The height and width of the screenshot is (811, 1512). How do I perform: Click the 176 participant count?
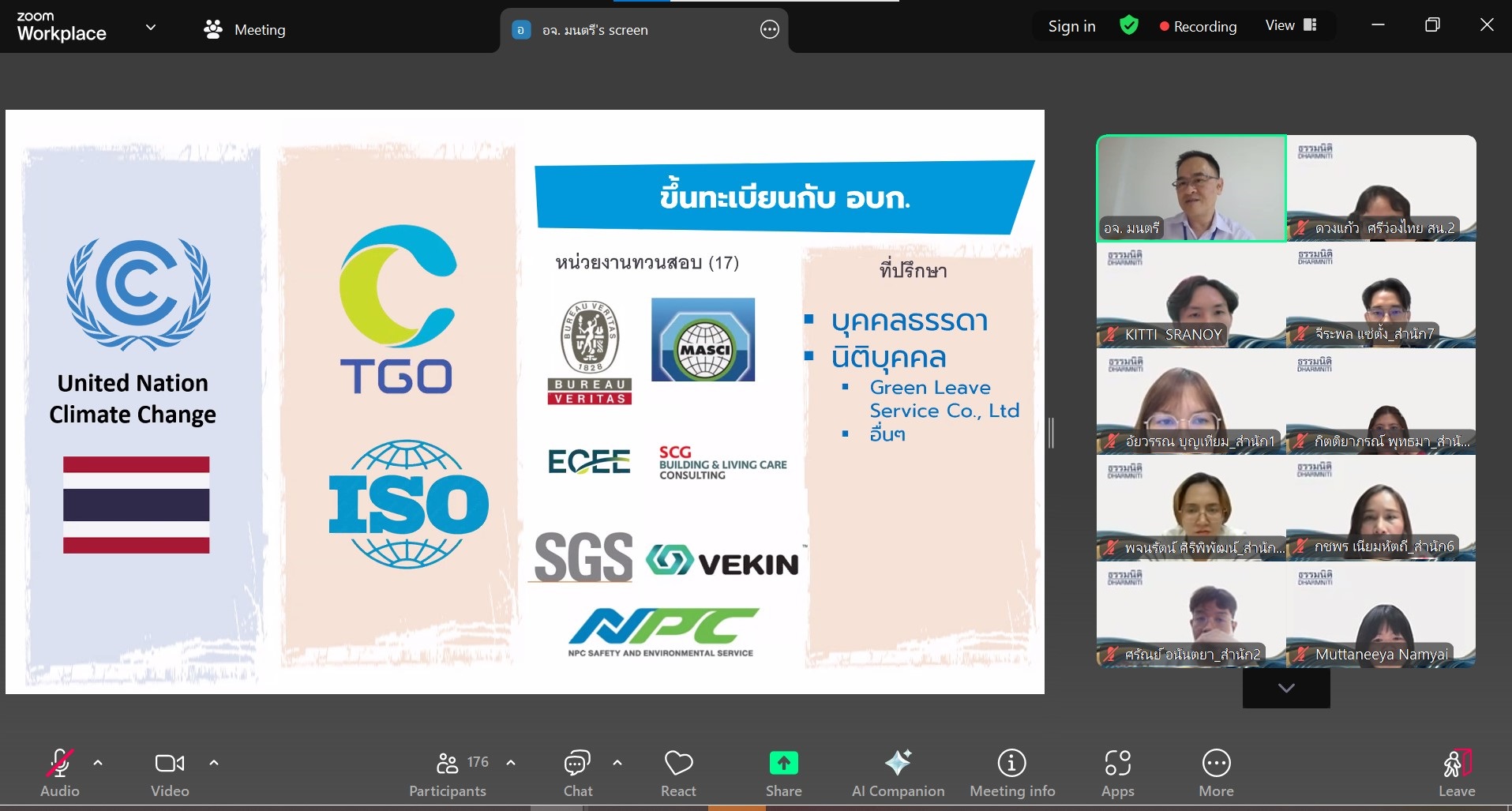[478, 762]
